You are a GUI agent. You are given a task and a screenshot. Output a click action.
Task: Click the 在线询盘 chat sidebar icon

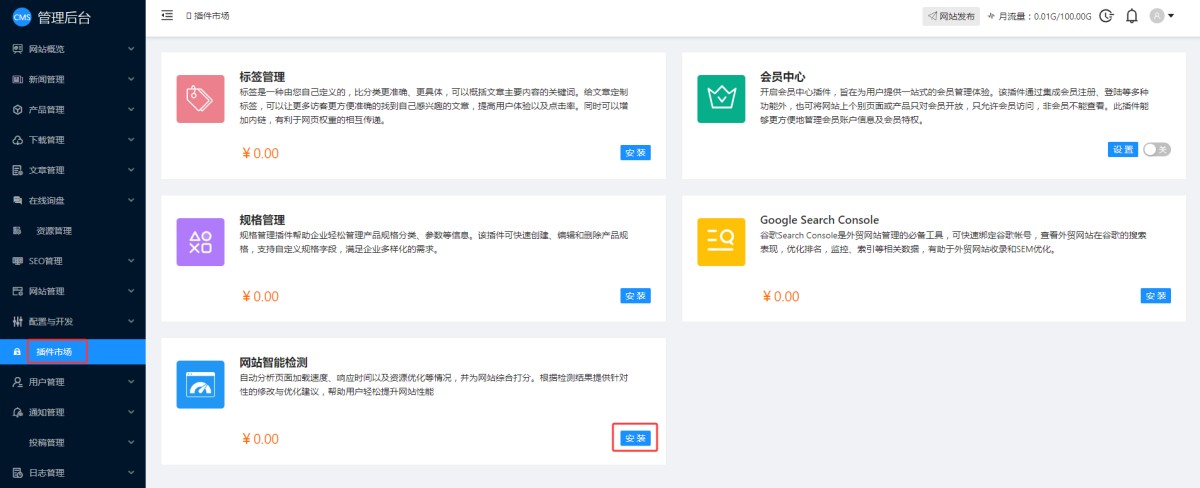click(17, 200)
